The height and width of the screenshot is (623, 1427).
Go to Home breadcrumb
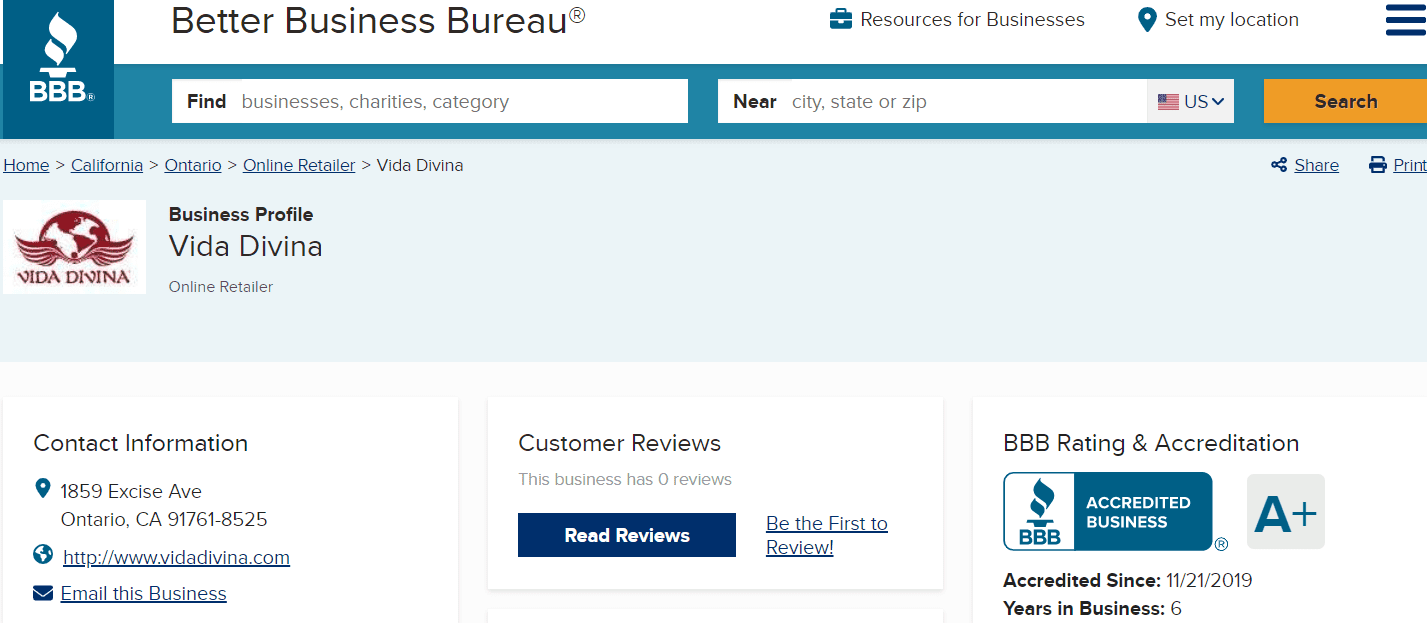(x=26, y=165)
